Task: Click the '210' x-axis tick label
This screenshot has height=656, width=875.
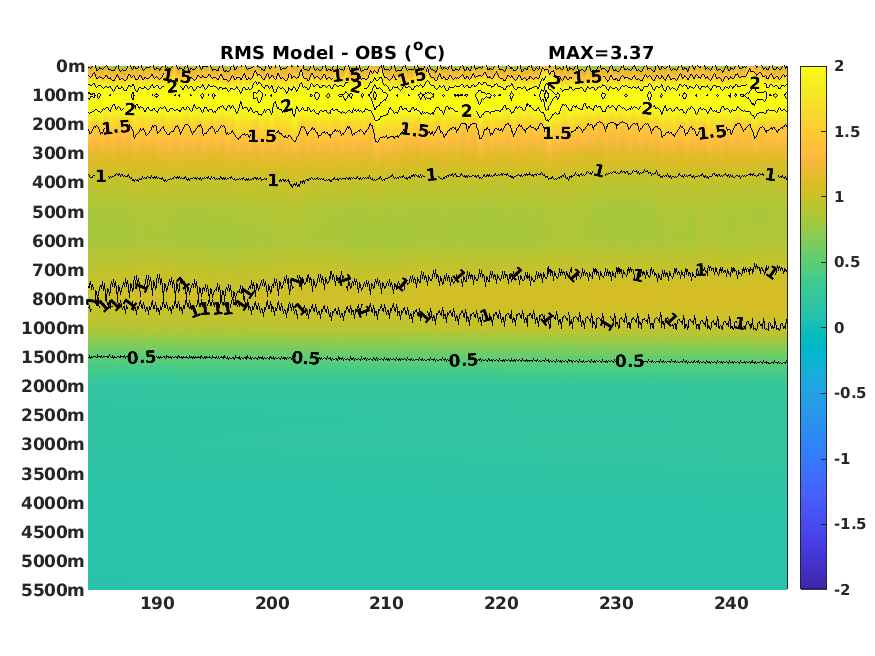Action: pos(386,604)
